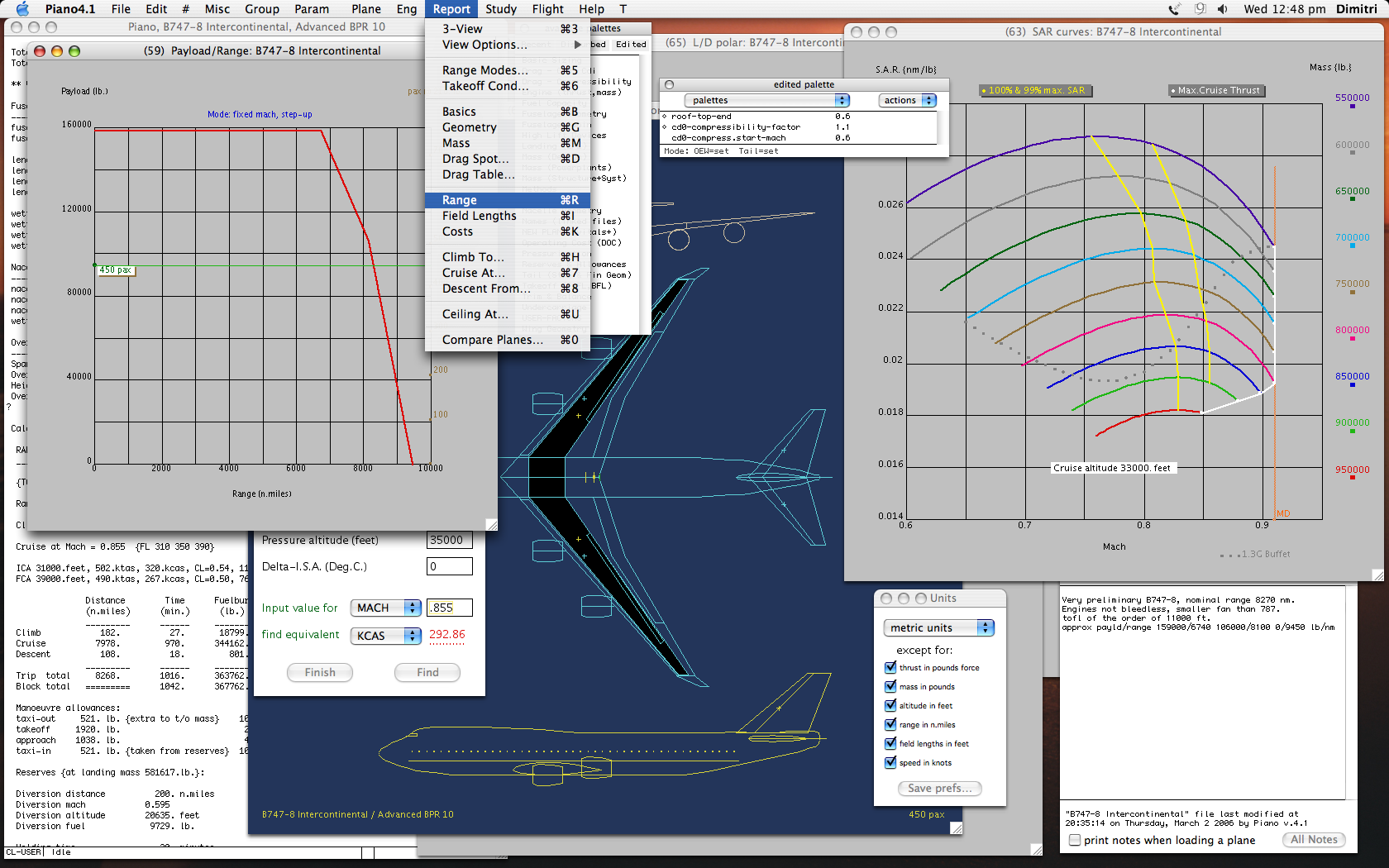Click the volume speaker icon
Image resolution: width=1389 pixels, height=868 pixels.
(x=1222, y=9)
